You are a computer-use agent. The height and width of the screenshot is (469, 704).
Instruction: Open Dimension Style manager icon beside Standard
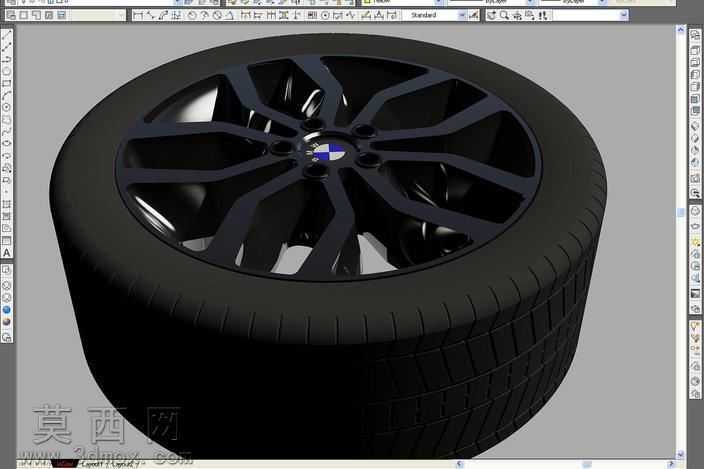pyautogui.click(x=473, y=16)
